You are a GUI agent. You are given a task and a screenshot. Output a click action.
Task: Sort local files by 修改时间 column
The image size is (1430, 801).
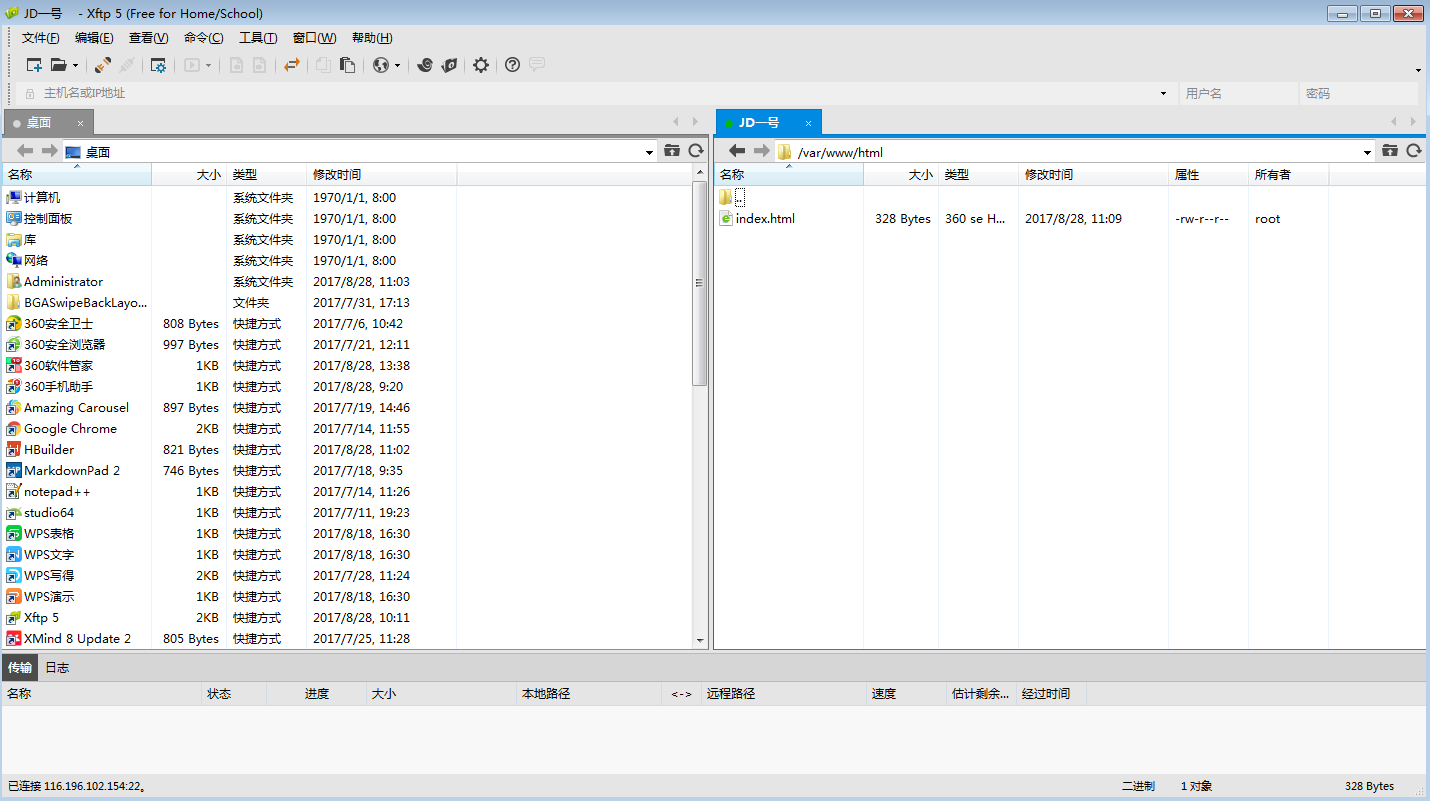click(382, 174)
